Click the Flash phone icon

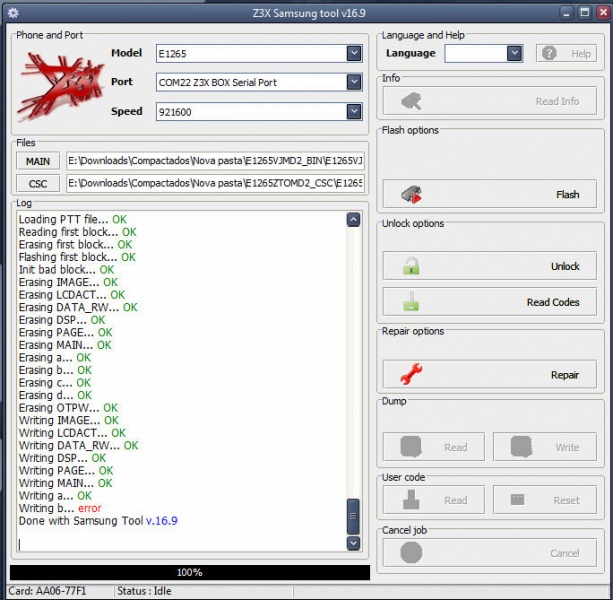point(411,194)
